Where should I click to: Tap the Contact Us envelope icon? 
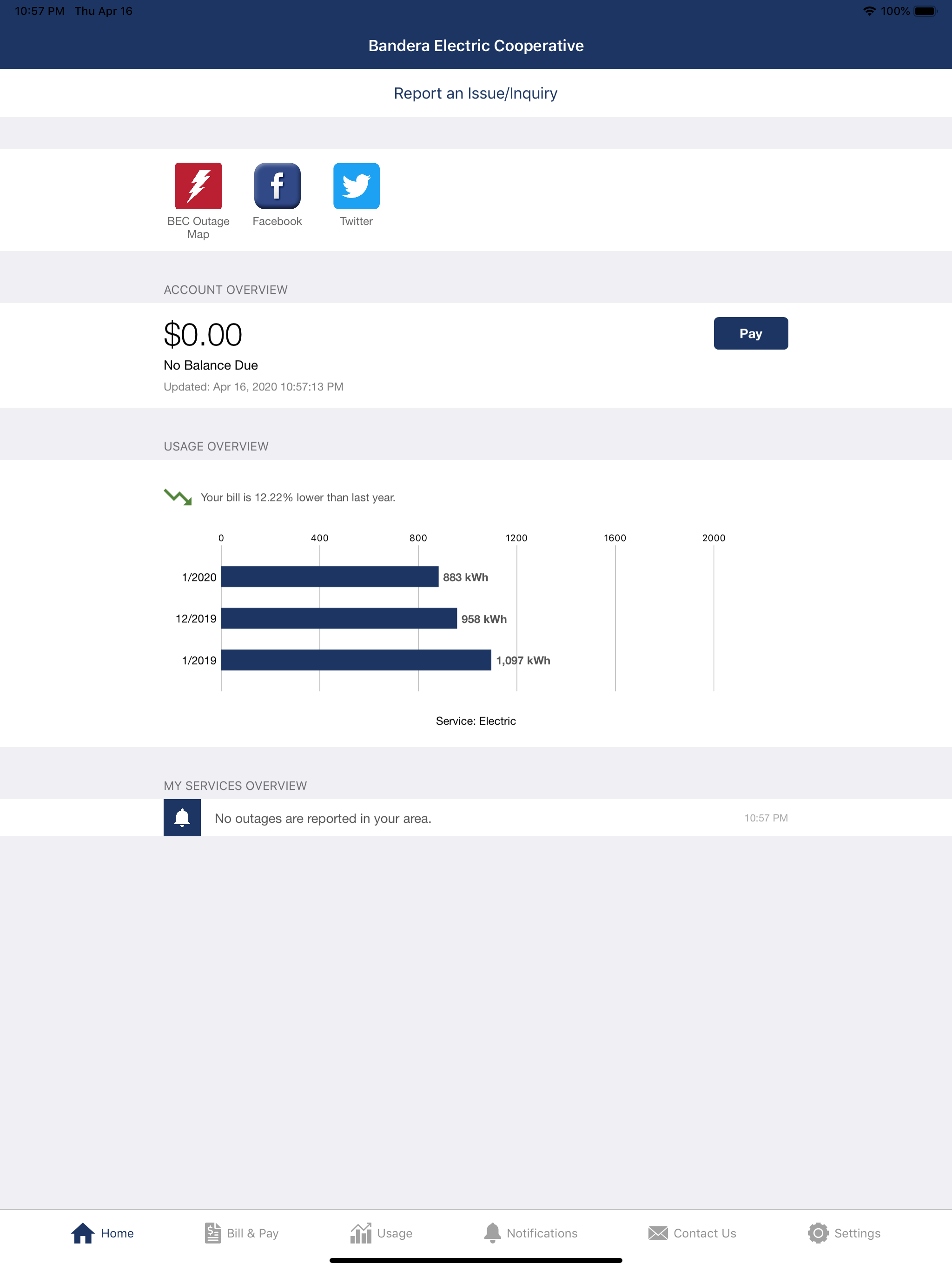pos(658,1233)
